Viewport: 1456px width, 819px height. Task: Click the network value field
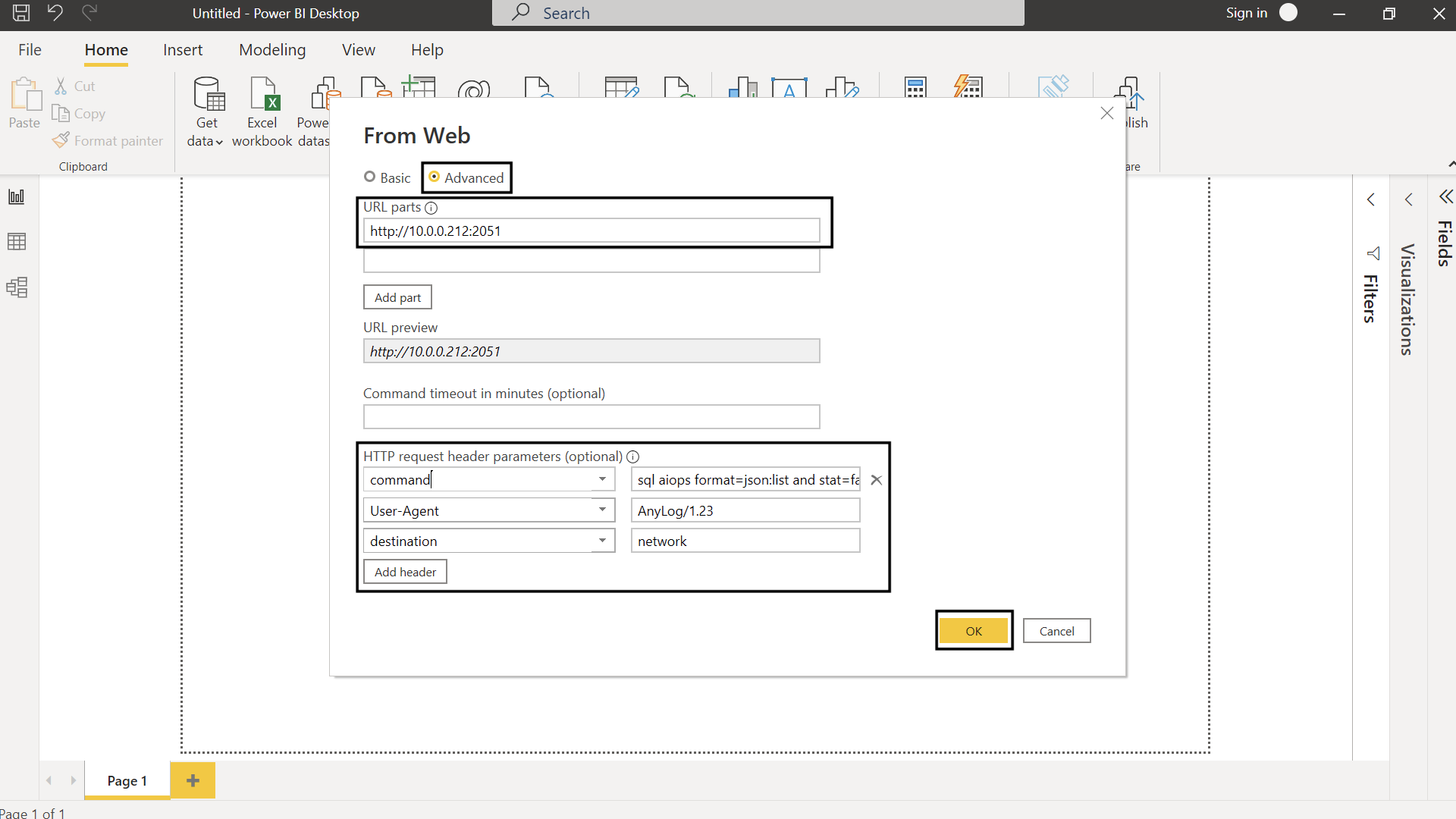point(745,541)
